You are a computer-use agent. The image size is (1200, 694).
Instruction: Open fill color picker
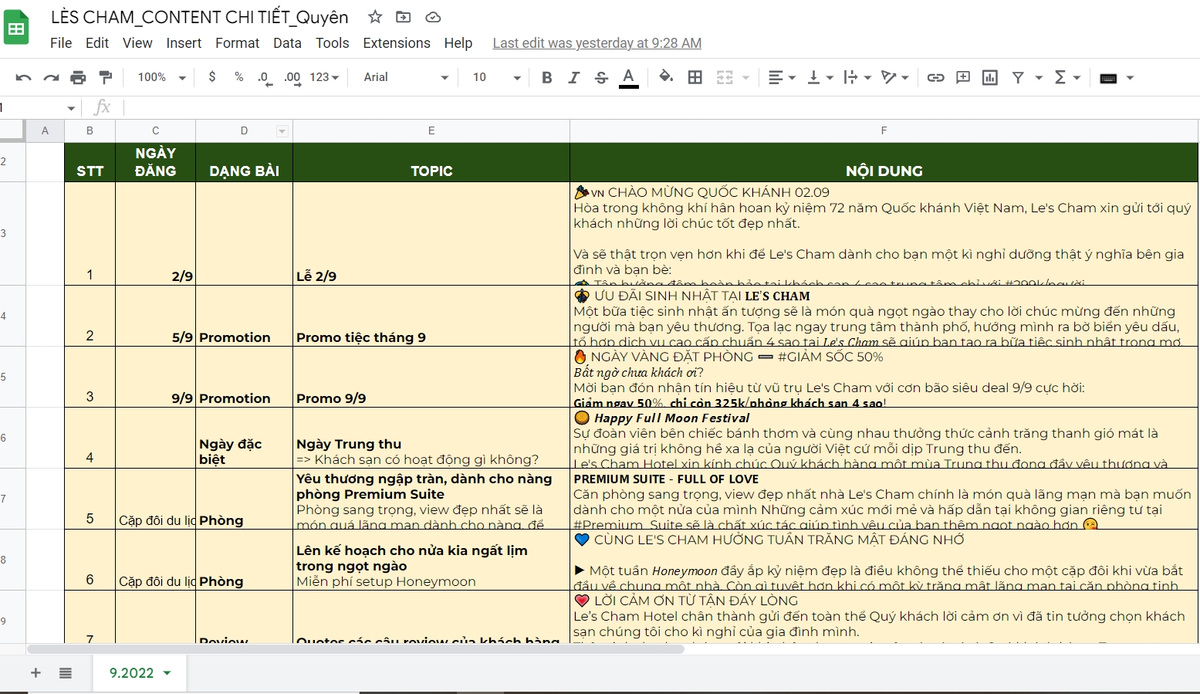tap(666, 77)
